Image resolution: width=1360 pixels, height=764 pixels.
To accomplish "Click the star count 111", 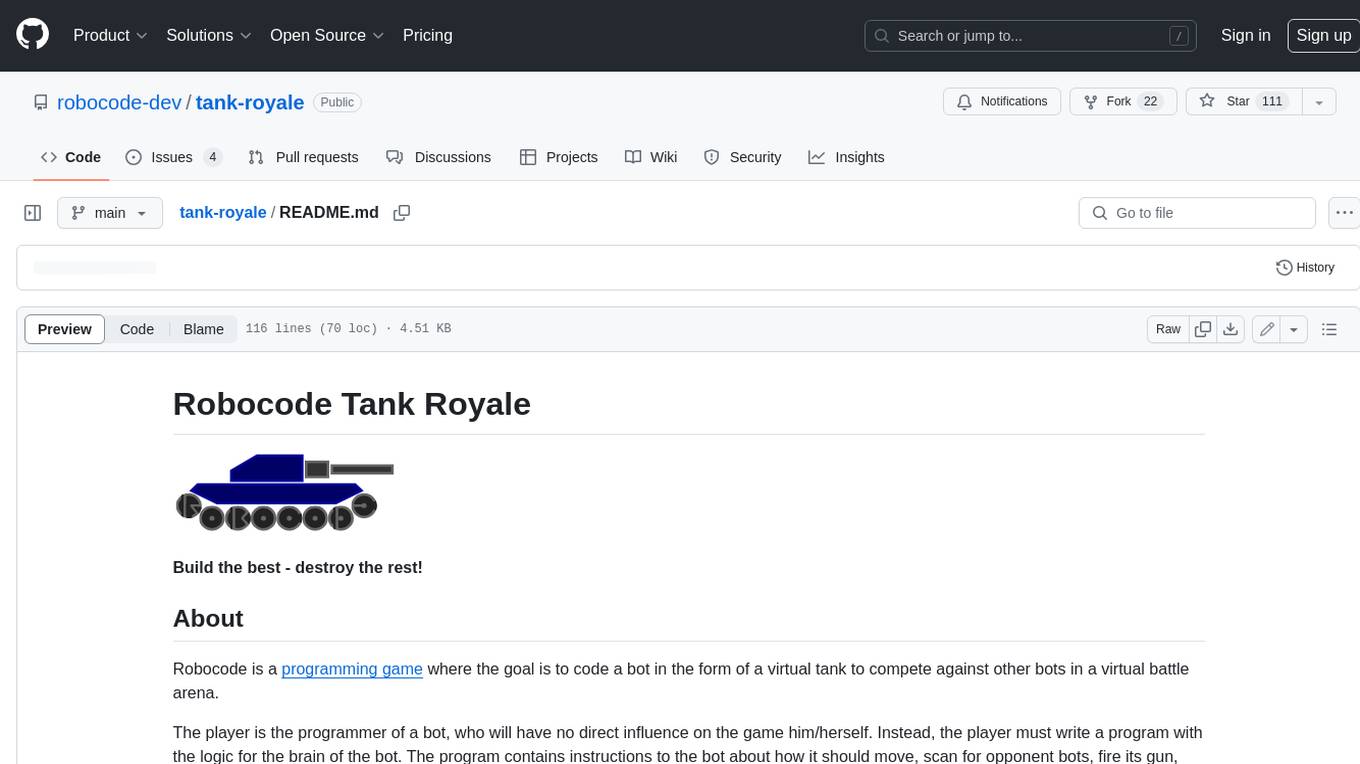I will pyautogui.click(x=1272, y=102).
